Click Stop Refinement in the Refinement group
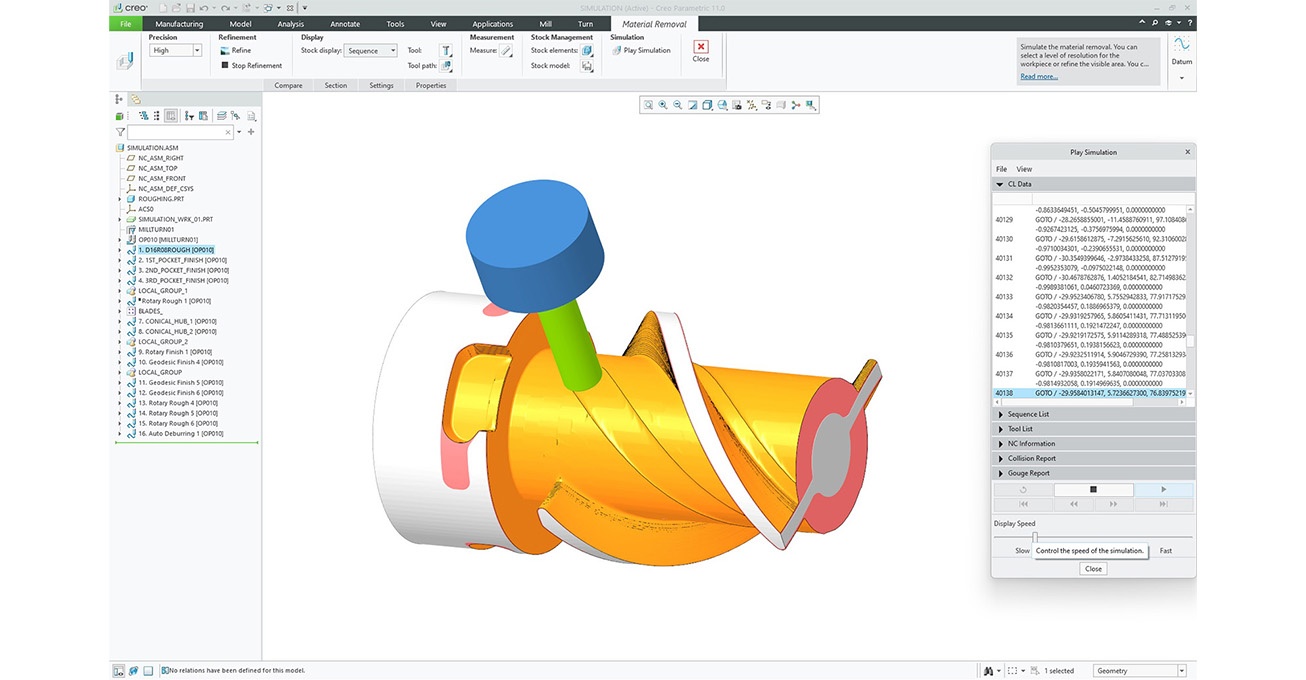This screenshot has height=680, width=1306. click(250, 66)
